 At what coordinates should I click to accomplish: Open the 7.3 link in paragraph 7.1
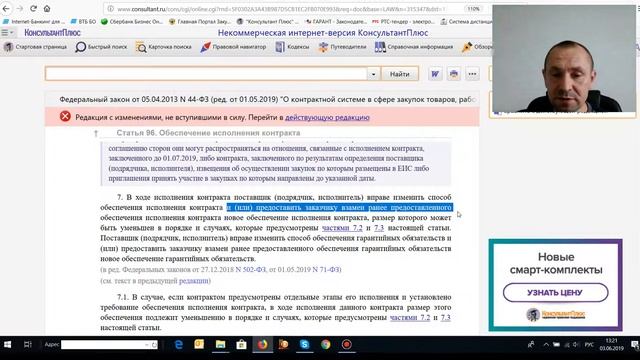(446, 317)
